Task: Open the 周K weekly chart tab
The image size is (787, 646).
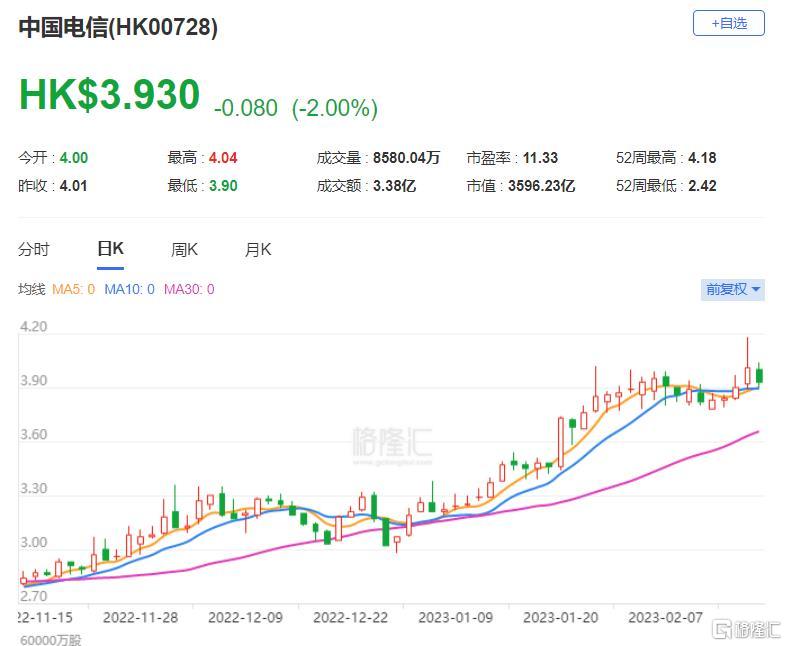Action: pyautogui.click(x=184, y=249)
